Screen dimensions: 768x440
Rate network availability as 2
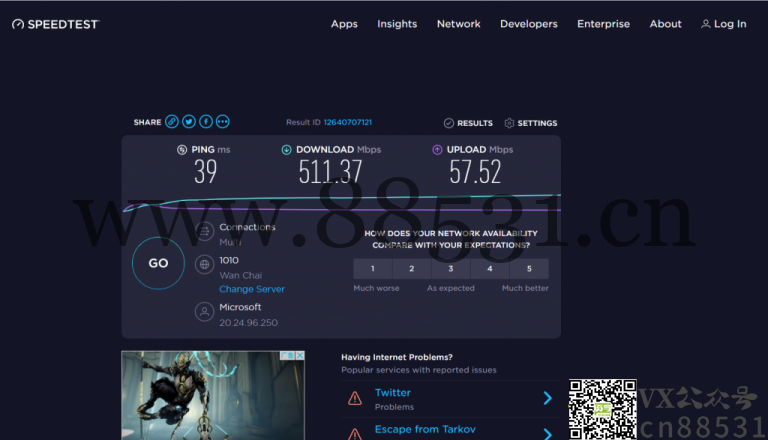[x=411, y=269]
